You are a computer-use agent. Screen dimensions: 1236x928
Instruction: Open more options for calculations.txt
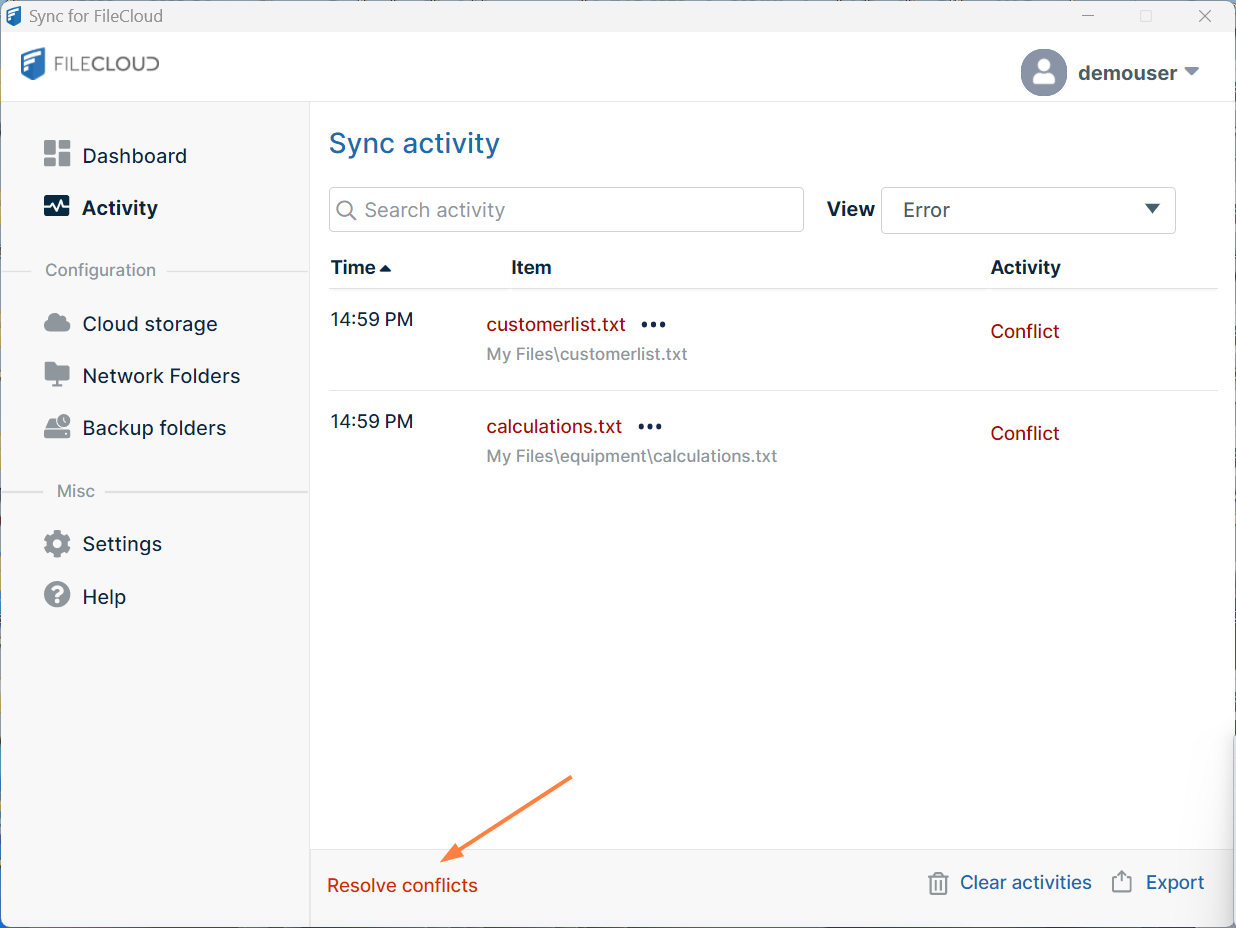tap(650, 427)
